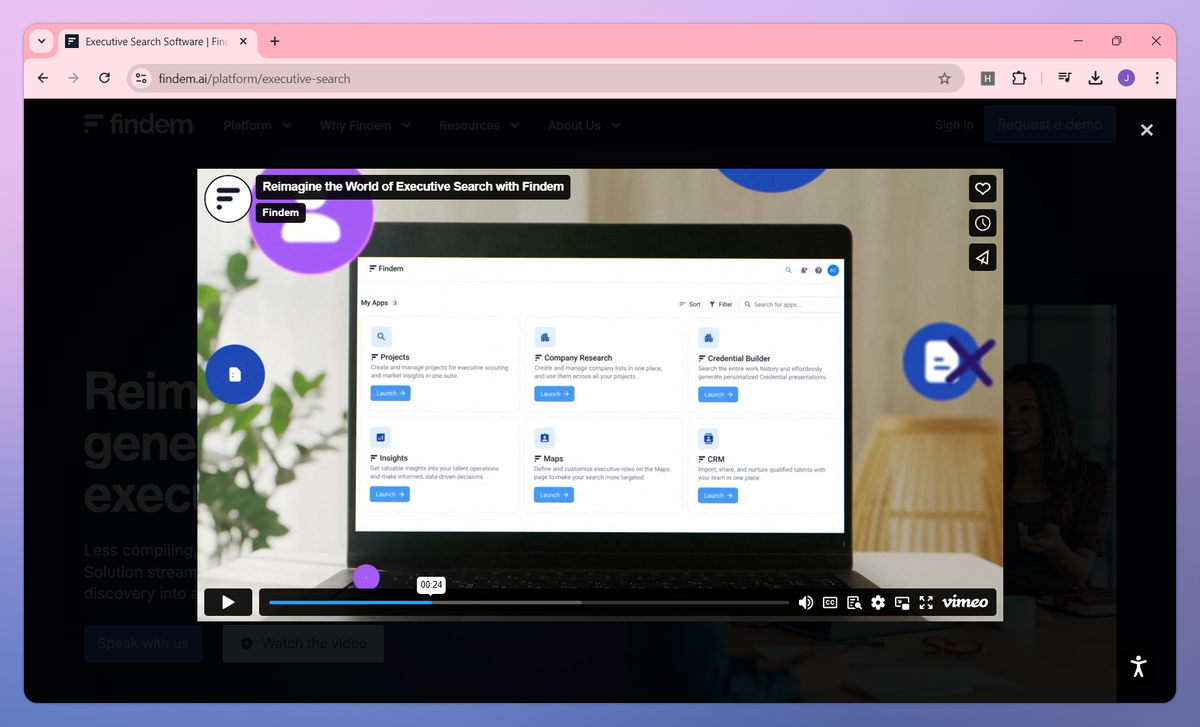Expand the tab search dropdown arrow
The width and height of the screenshot is (1200, 727).
click(41, 41)
